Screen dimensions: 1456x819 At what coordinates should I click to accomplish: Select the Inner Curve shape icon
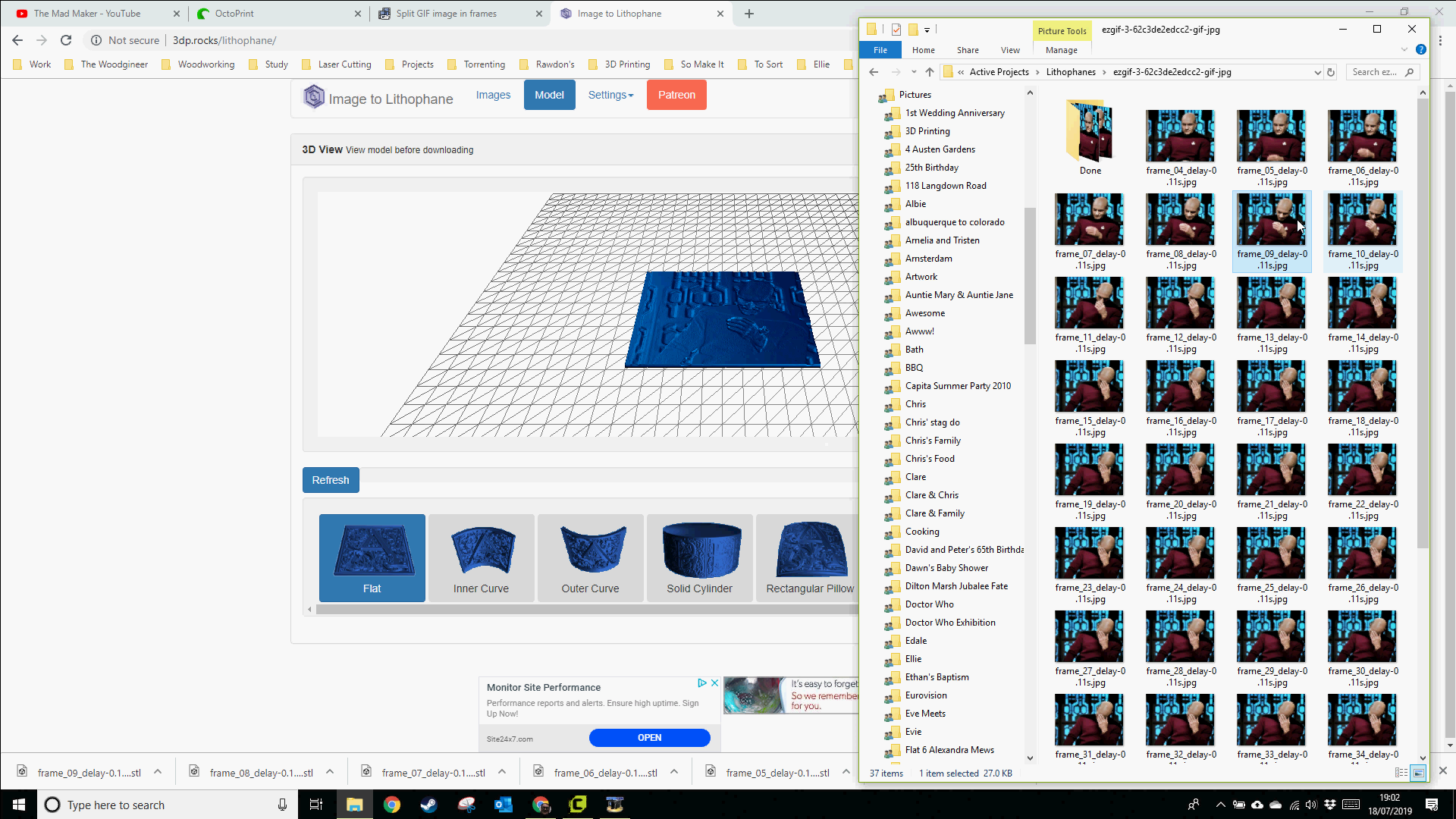[x=481, y=556]
